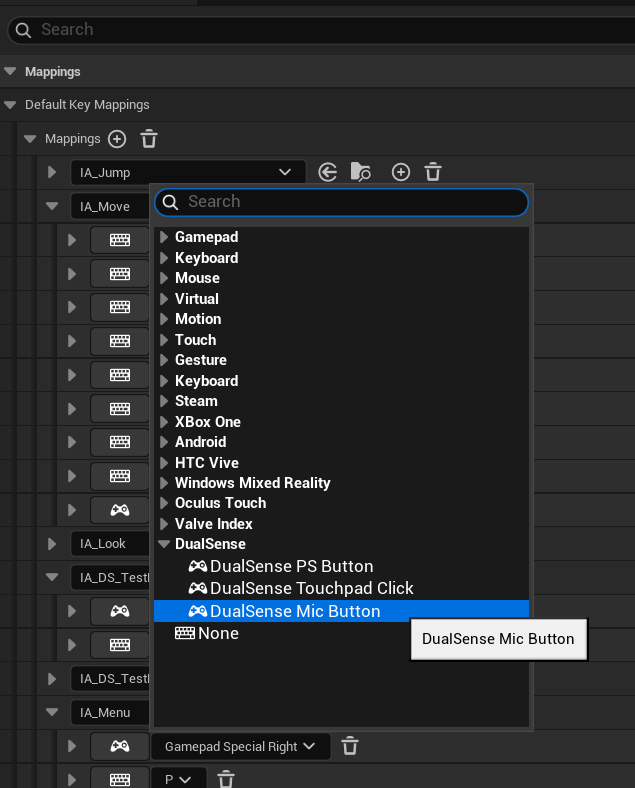
Task: Collapse the Mappings array expander
Action: pyautogui.click(x=30, y=139)
